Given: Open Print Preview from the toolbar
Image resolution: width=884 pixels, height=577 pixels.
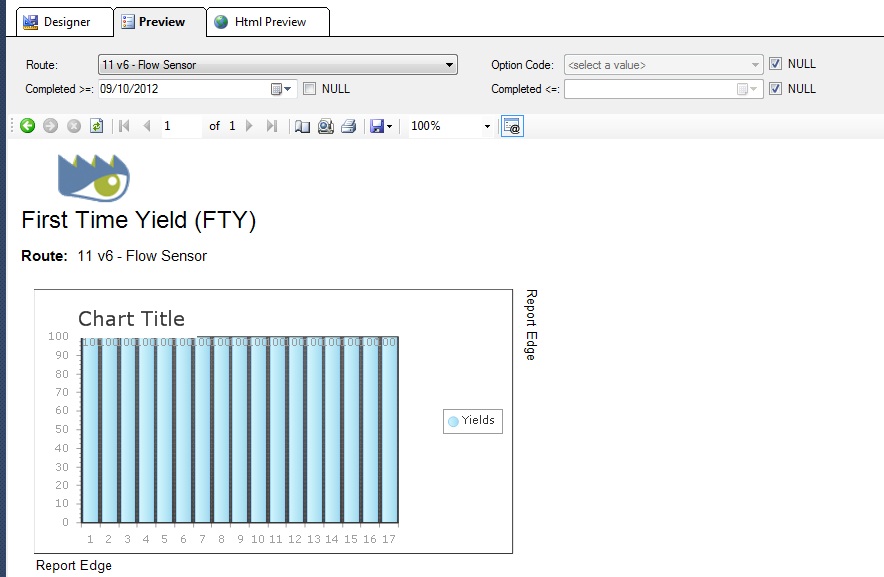Looking at the screenshot, I should [326, 126].
